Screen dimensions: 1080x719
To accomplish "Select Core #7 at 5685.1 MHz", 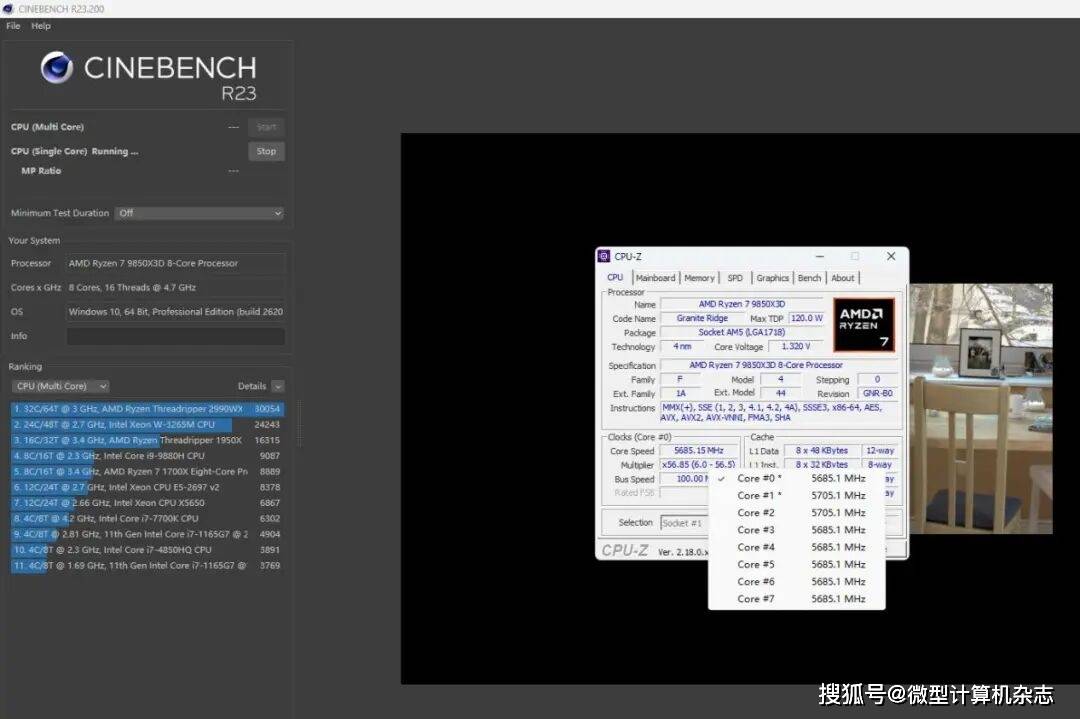I will pyautogui.click(x=800, y=599).
